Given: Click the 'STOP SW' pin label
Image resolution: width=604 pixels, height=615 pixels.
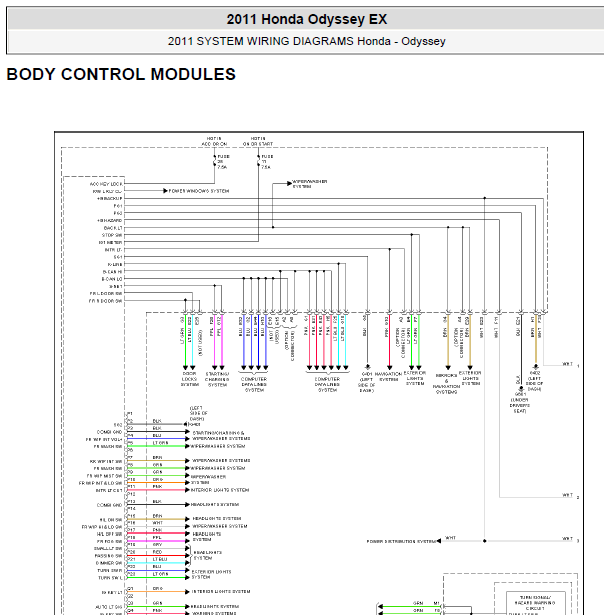Looking at the screenshot, I should (x=112, y=235).
